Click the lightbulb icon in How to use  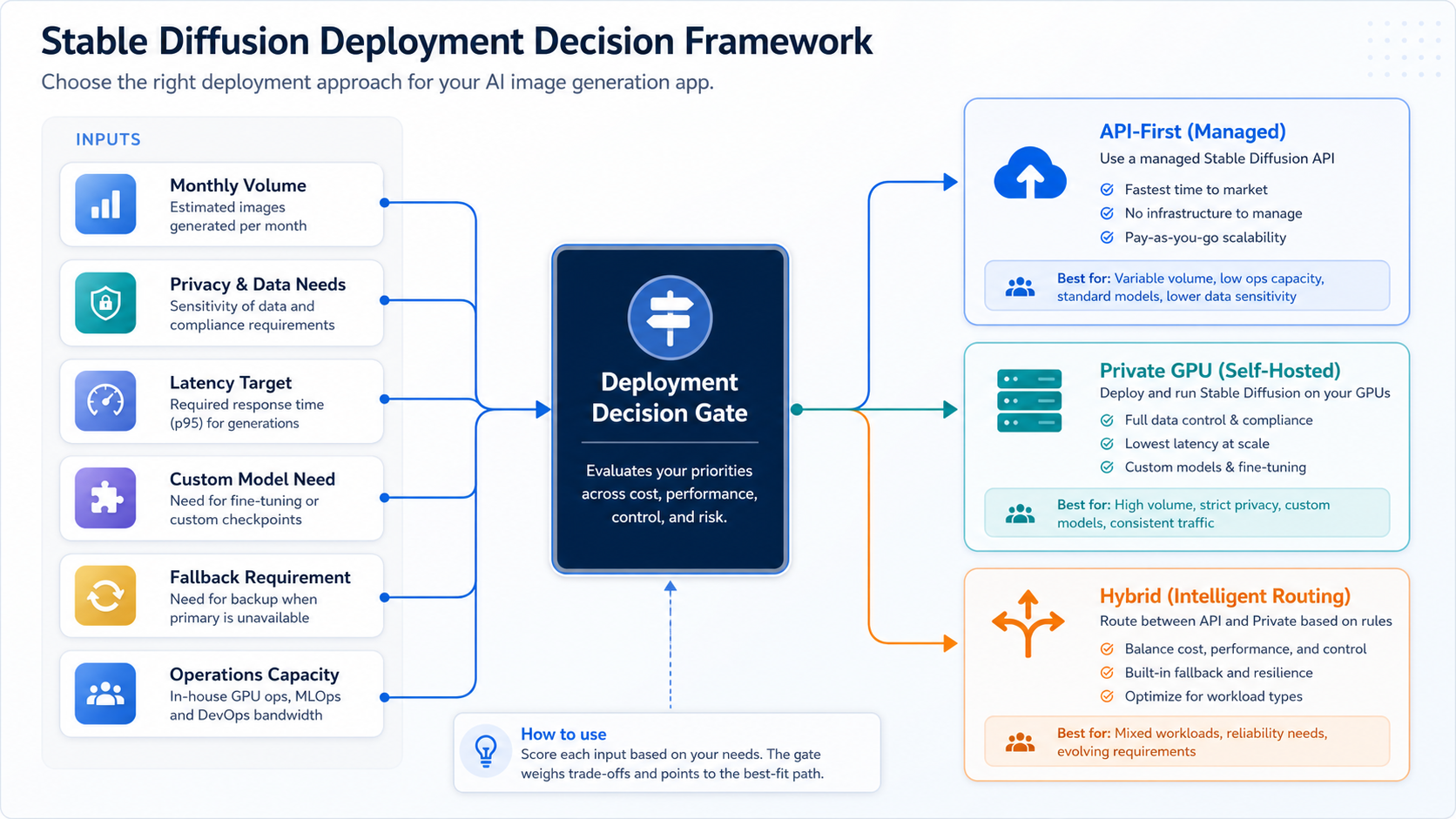[486, 750]
